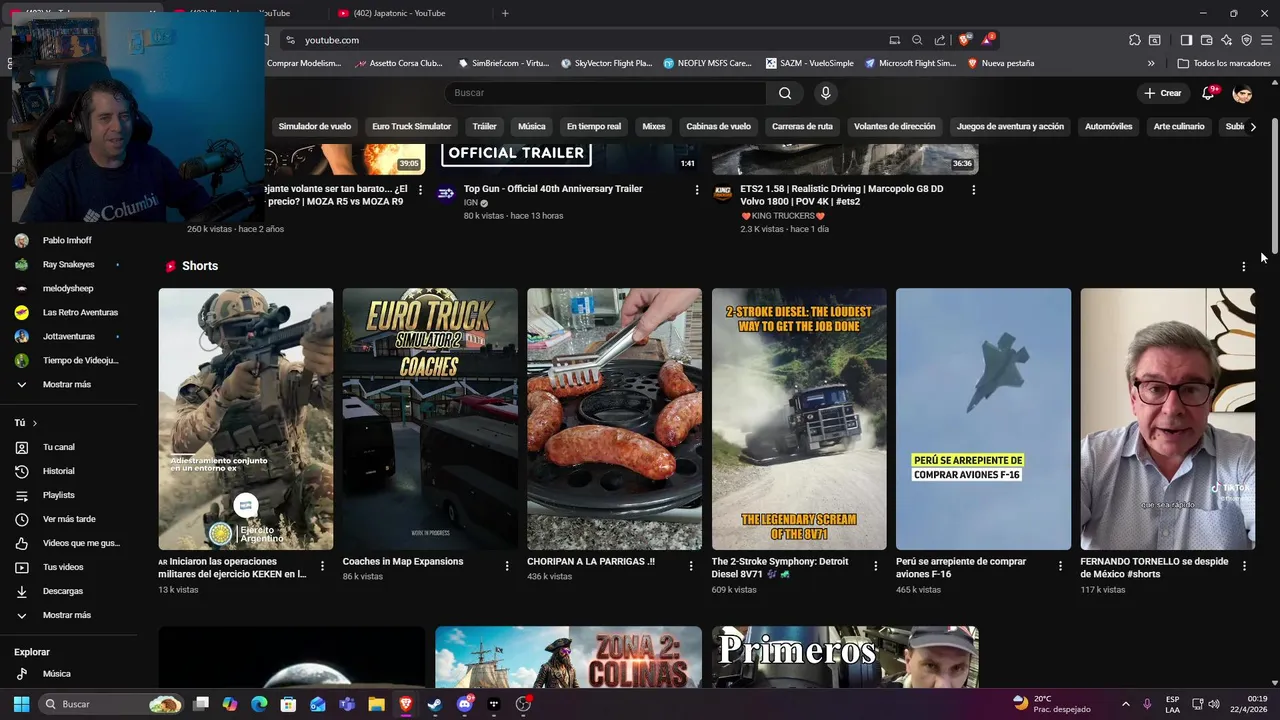Screen dimensions: 1280x720
Task: Open the Ejercito Argentino KEKEN short thumbnail
Action: pyautogui.click(x=245, y=419)
